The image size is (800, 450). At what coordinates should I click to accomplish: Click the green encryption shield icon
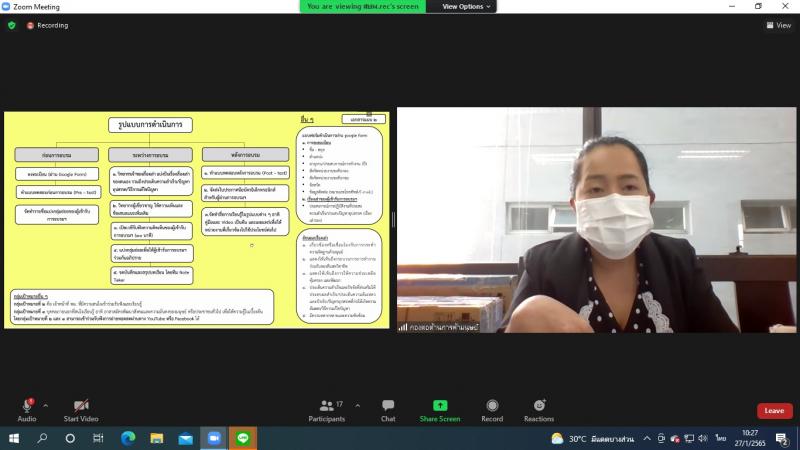pyautogui.click(x=12, y=25)
